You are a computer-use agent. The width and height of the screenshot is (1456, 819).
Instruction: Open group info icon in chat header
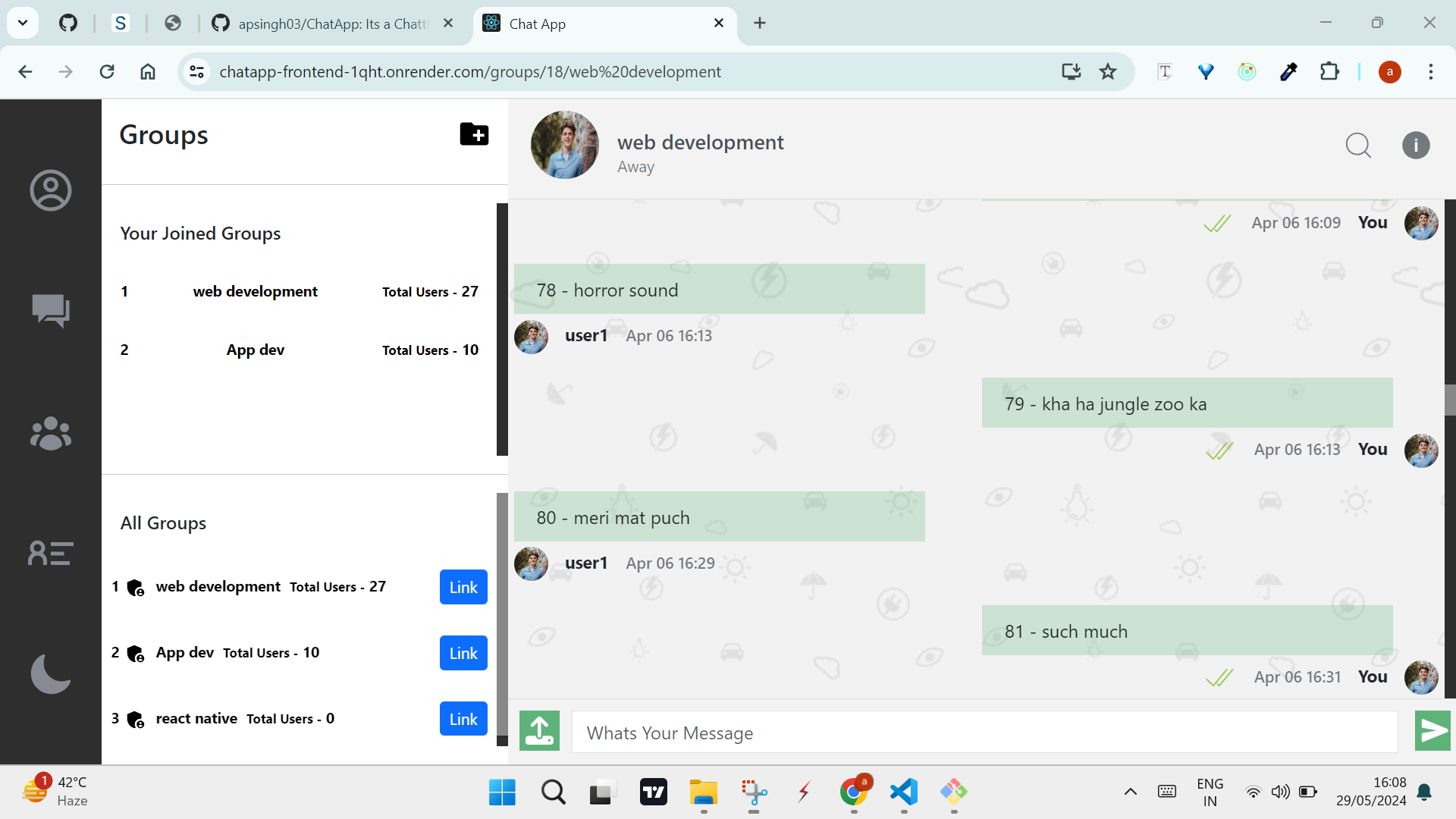[x=1415, y=145]
